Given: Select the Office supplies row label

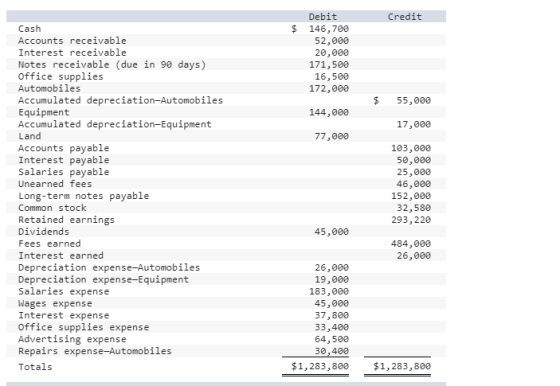Looking at the screenshot, I should (x=61, y=76).
